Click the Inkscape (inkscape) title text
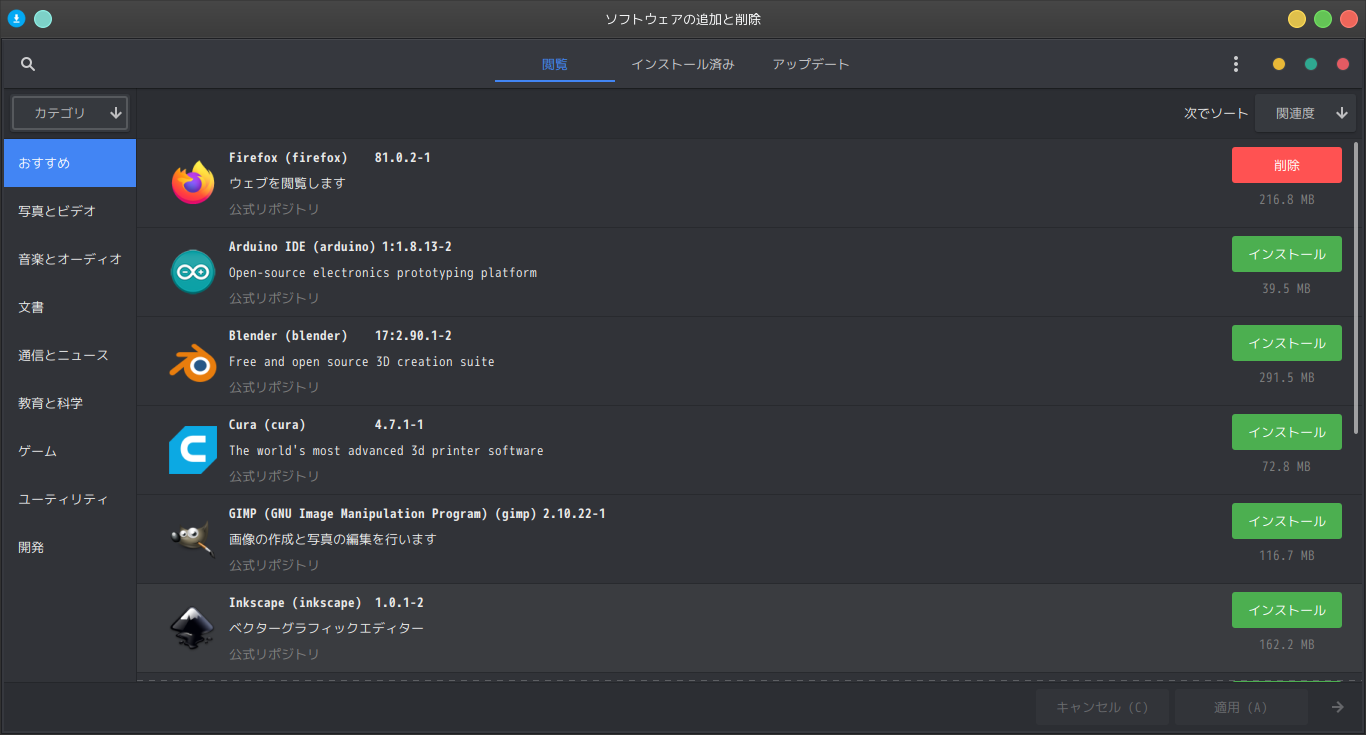This screenshot has height=735, width=1366. point(295,603)
